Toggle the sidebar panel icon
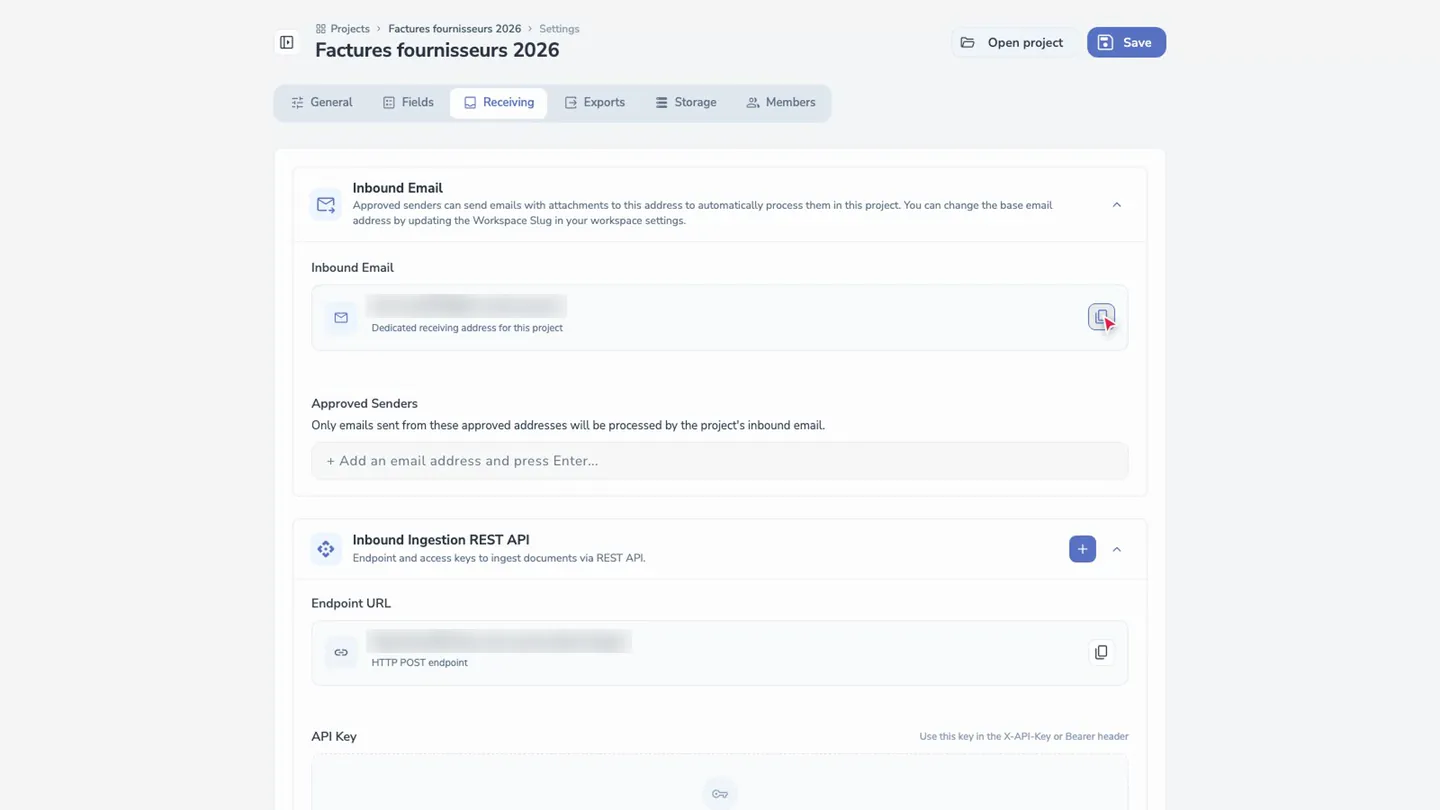1440x810 pixels. pyautogui.click(x=286, y=42)
